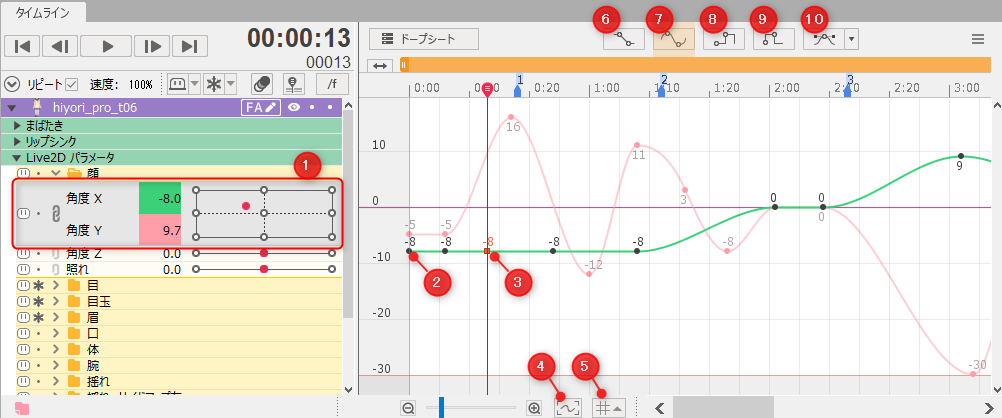Click the FA edit button on hiyori_pro_t06
The height and width of the screenshot is (418, 1002).
click(261, 107)
